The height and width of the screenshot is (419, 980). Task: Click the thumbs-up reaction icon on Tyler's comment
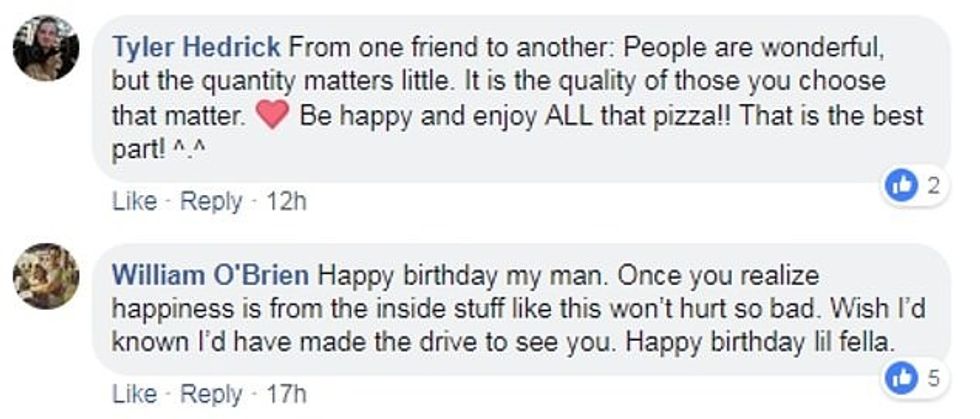pyautogui.click(x=902, y=183)
